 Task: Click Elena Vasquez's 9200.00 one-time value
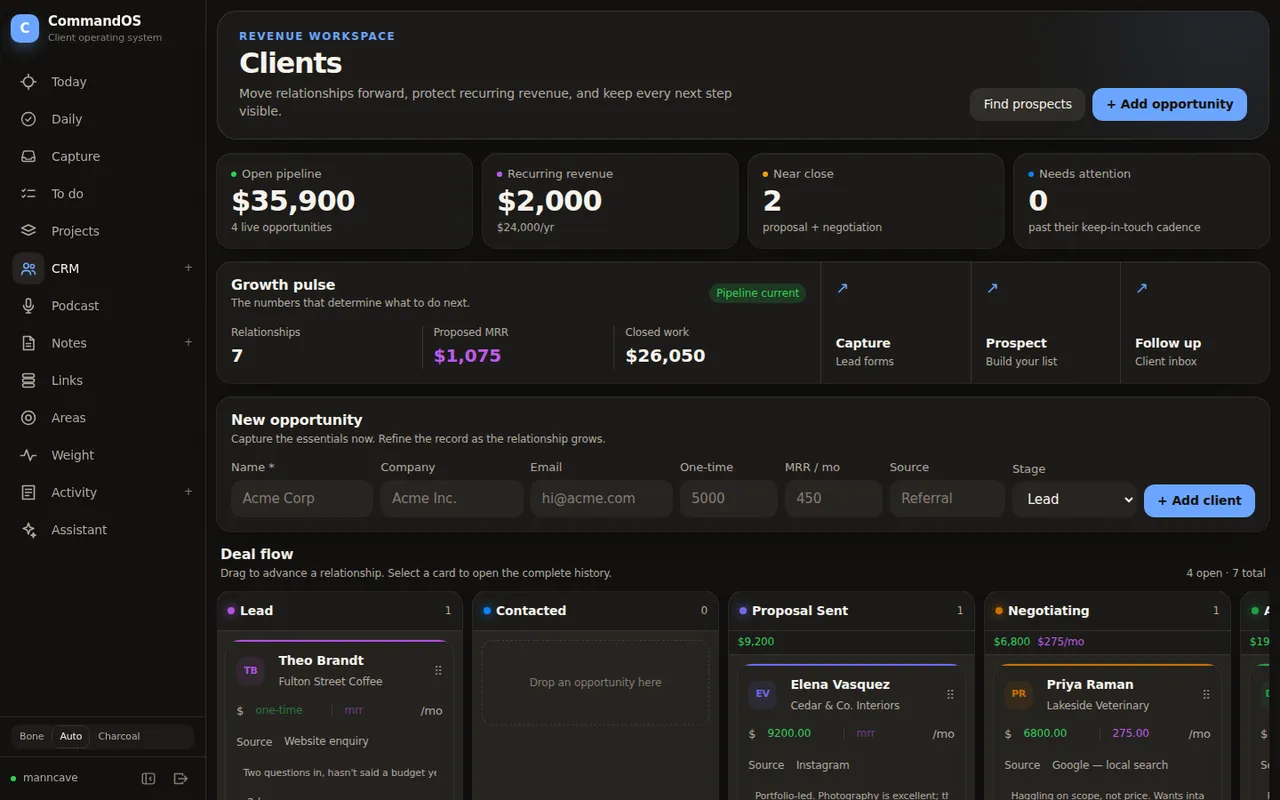coord(789,733)
